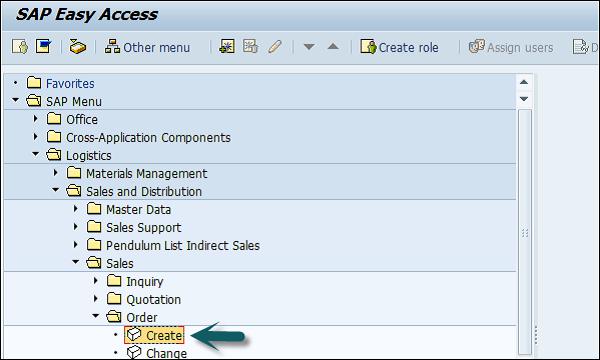Expand the Sales Support folder
Image resolution: width=600 pixels, height=360 pixels.
tap(76, 226)
